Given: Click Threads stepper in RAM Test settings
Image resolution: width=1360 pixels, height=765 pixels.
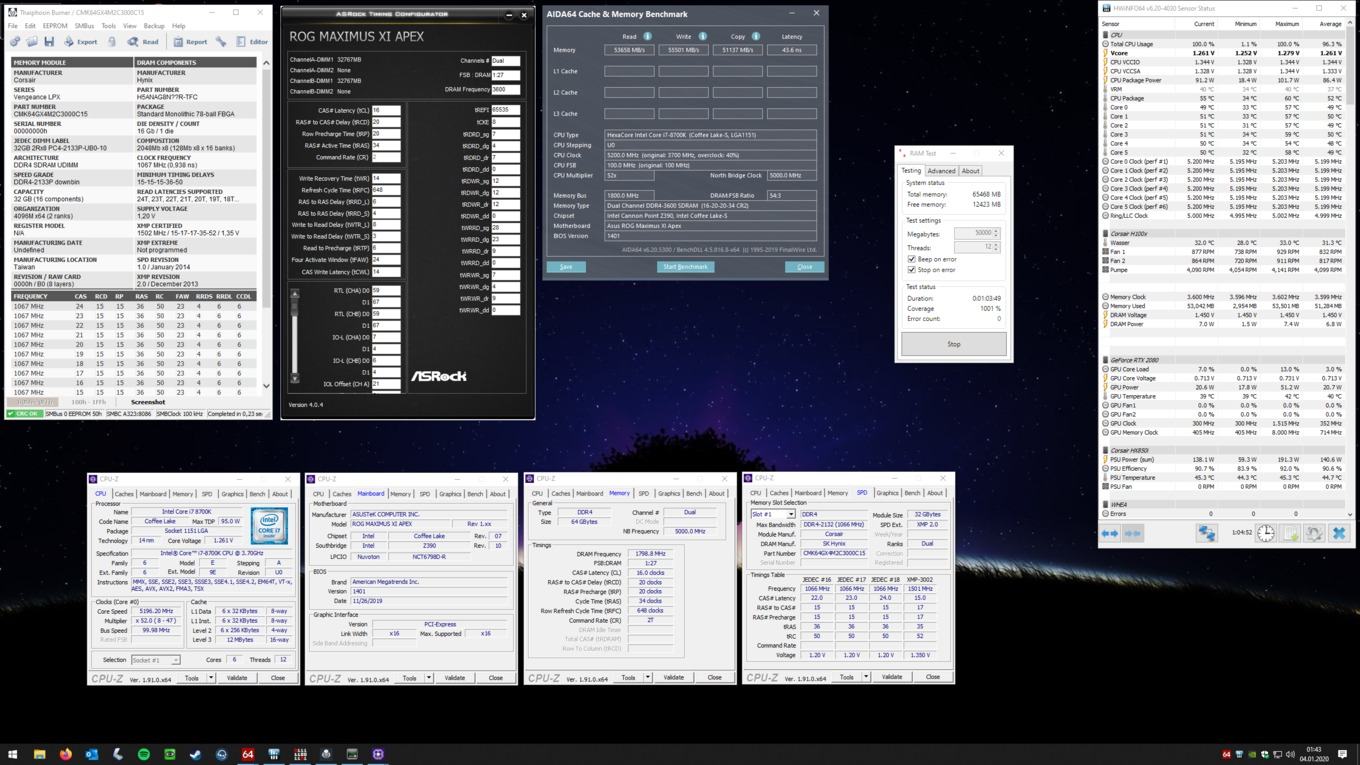Looking at the screenshot, I should coord(996,246).
